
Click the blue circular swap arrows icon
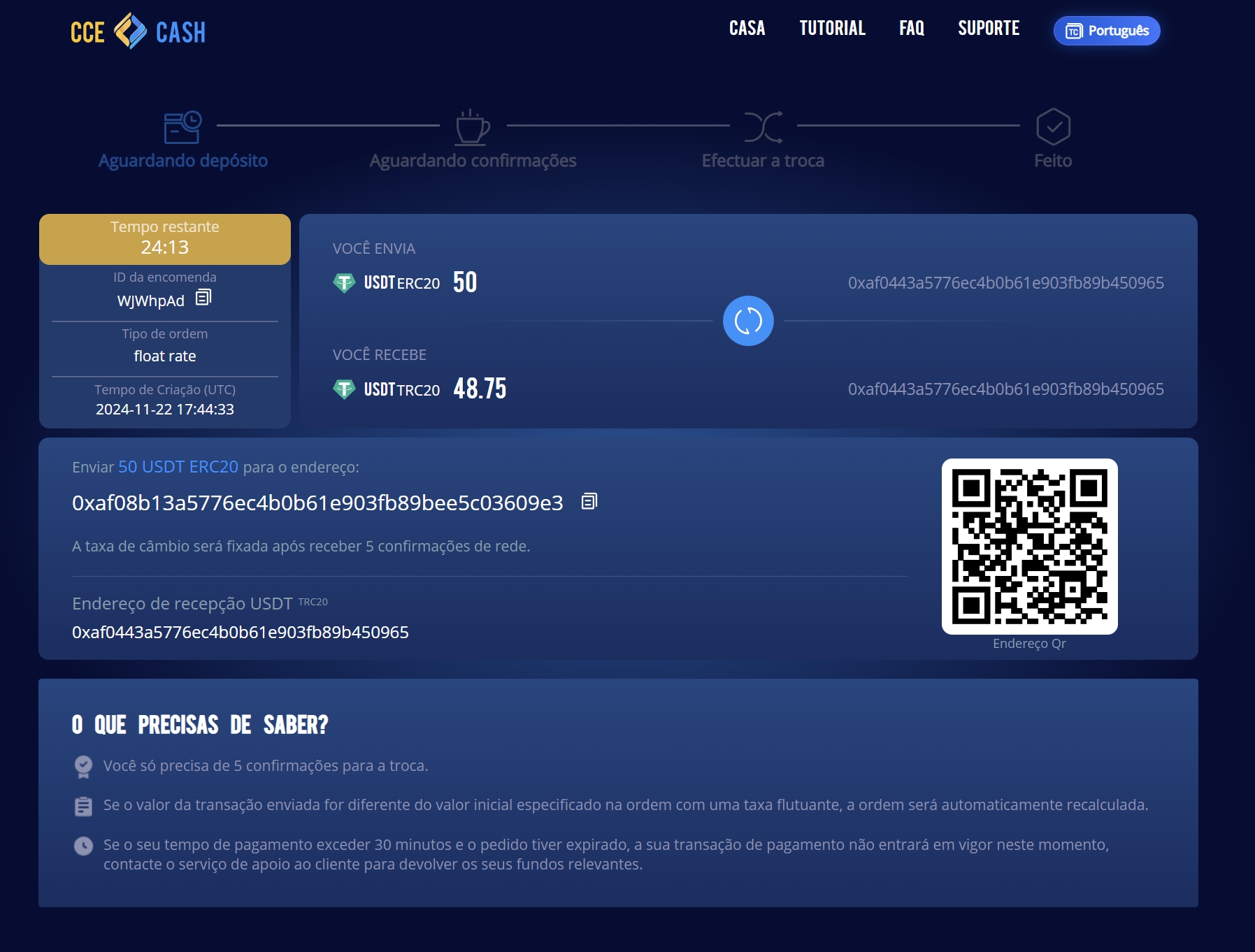(747, 321)
